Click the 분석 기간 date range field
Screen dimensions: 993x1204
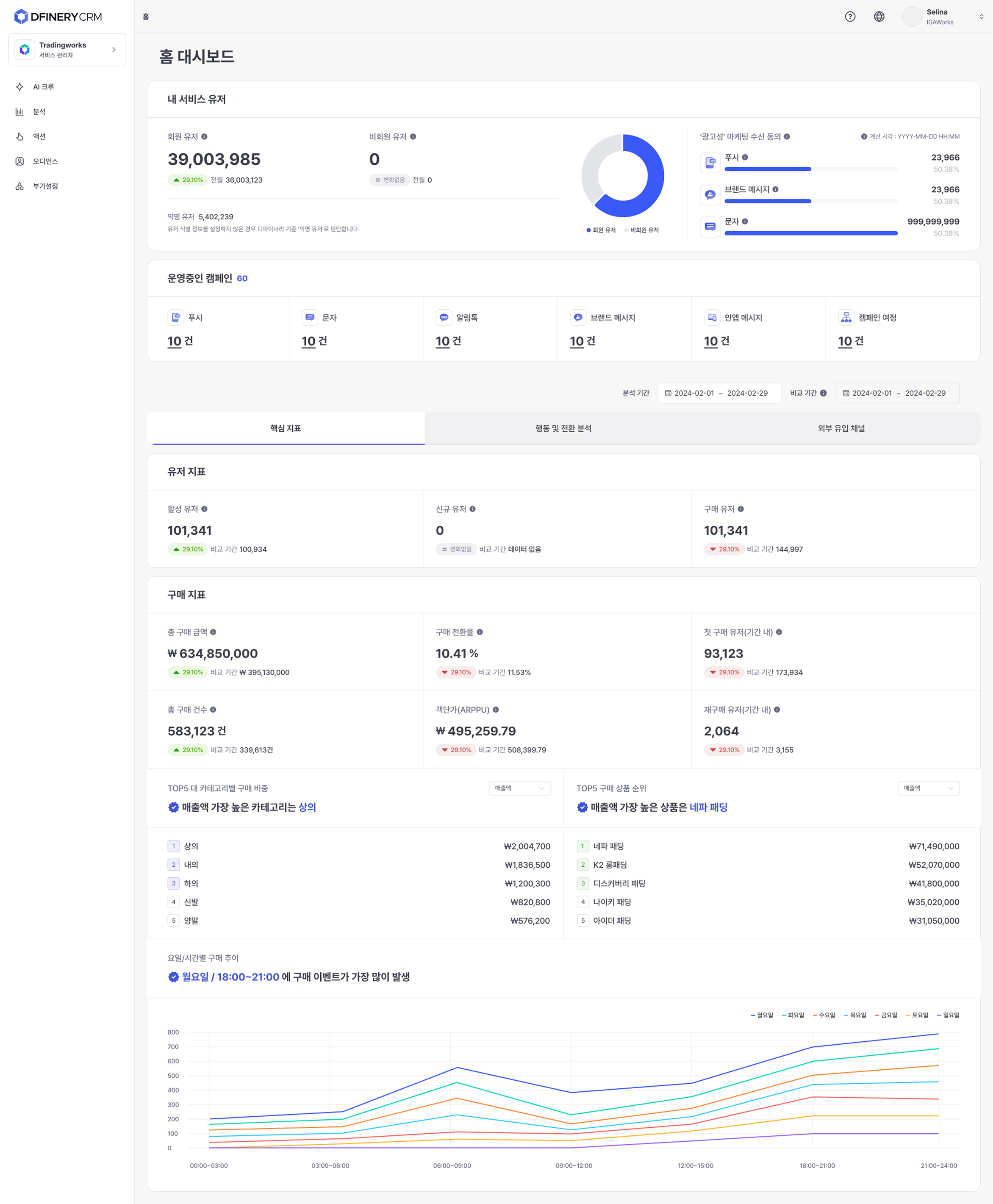[720, 393]
